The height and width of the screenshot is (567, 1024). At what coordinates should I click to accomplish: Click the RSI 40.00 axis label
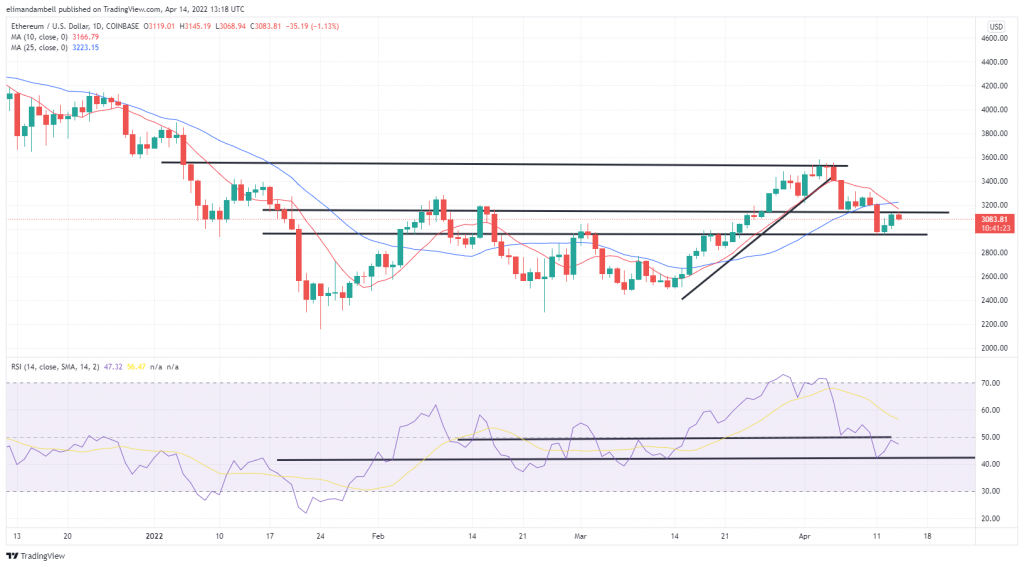coord(991,464)
